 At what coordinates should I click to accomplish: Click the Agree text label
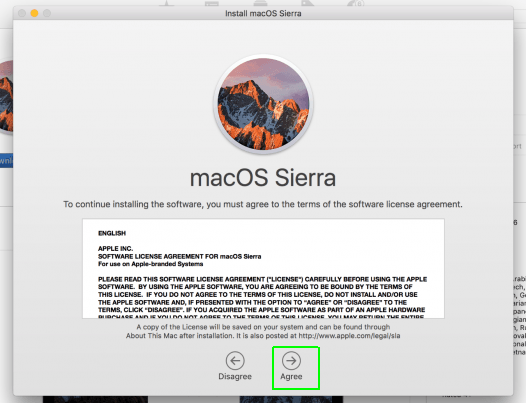(x=291, y=376)
